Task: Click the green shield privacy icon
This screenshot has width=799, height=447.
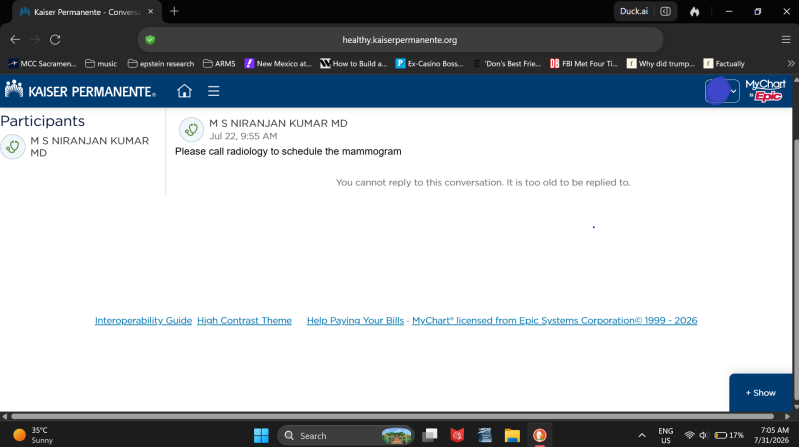Action: point(150,40)
